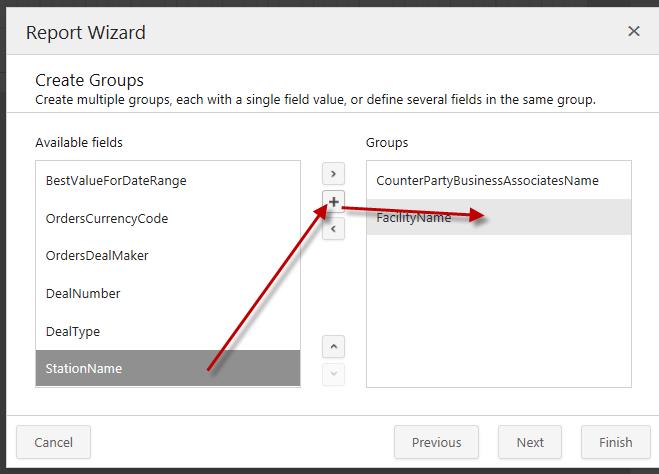Select the FacilityName group
This screenshot has height=474, width=659.
click(x=414, y=217)
